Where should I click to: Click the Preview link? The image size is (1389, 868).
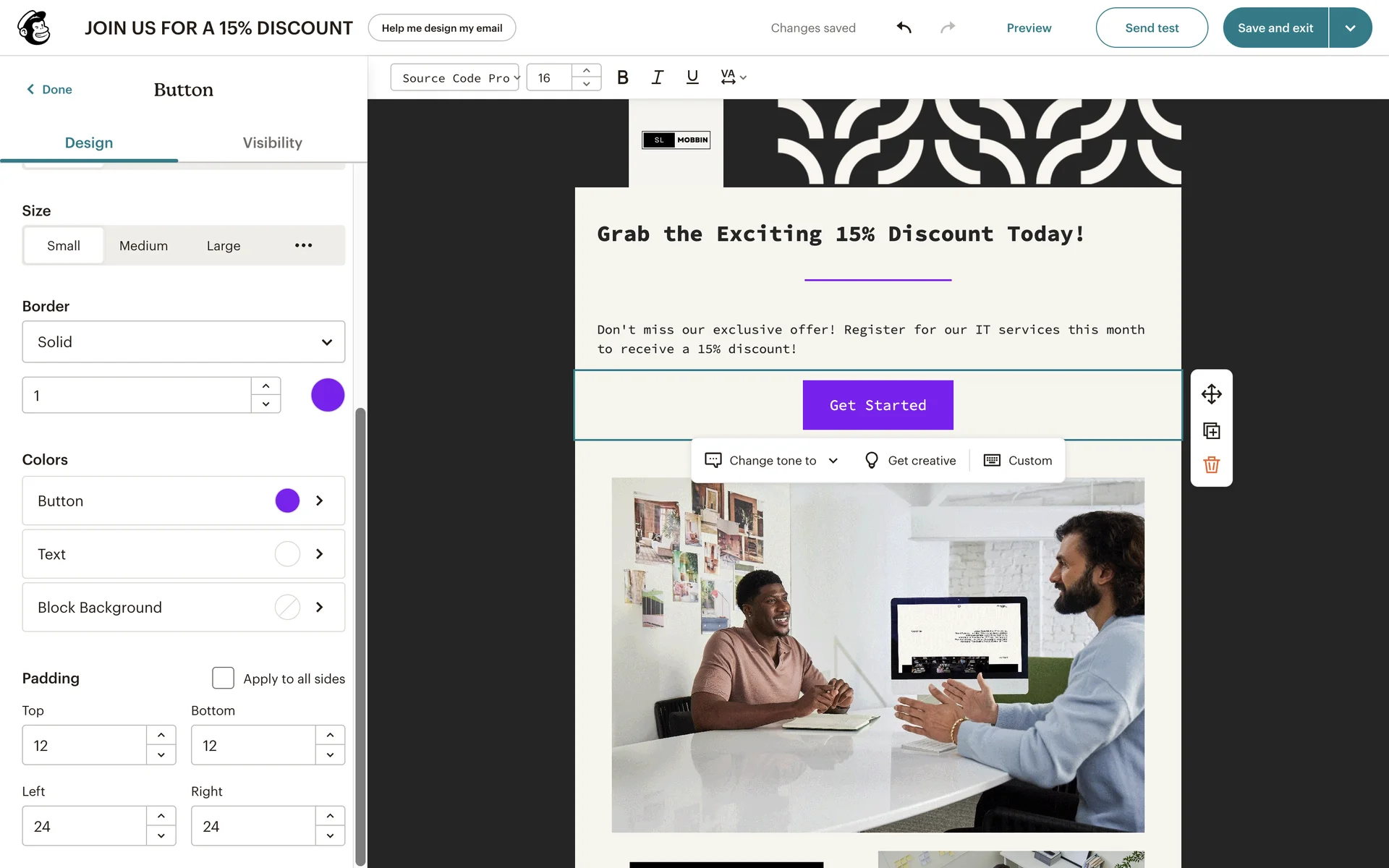1029,28
